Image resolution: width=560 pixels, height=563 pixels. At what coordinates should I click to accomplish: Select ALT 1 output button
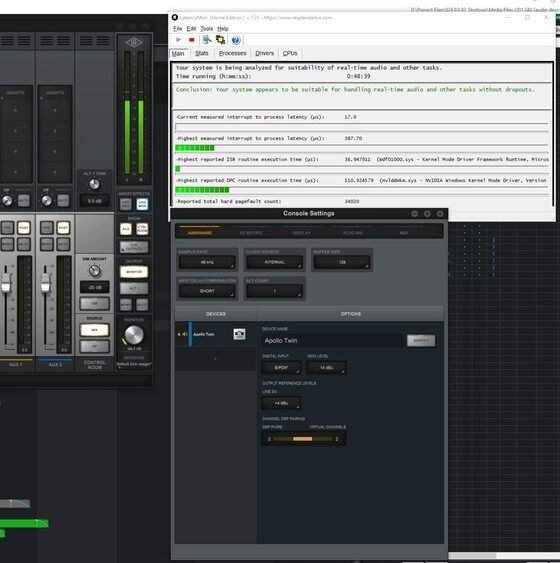pos(134,288)
